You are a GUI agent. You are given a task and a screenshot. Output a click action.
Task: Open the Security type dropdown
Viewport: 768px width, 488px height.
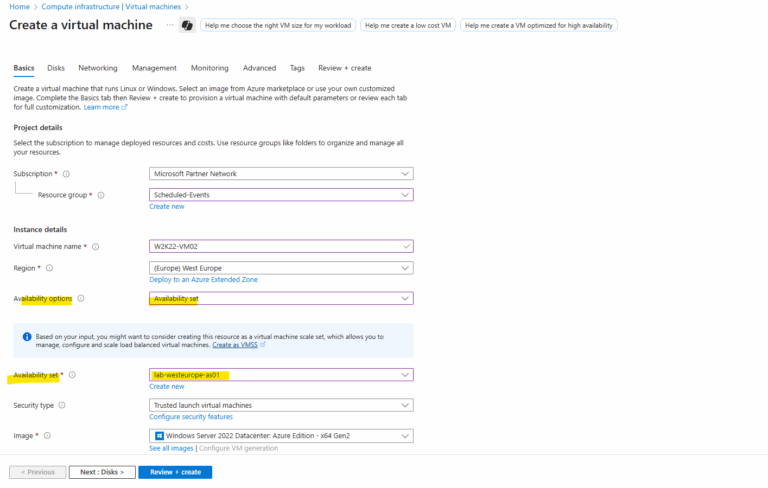281,405
